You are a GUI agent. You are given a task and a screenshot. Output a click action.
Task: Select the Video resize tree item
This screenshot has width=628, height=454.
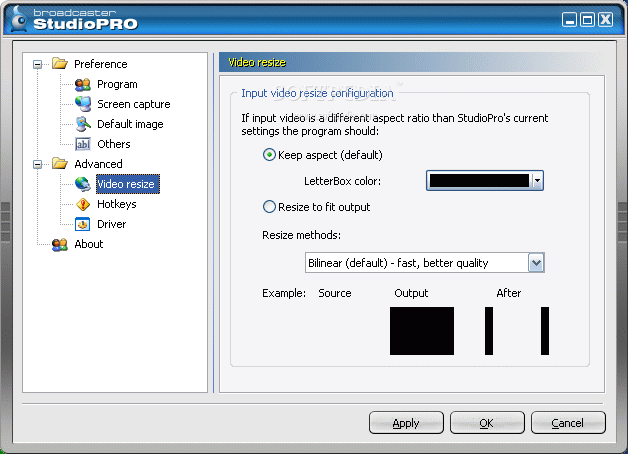(128, 184)
